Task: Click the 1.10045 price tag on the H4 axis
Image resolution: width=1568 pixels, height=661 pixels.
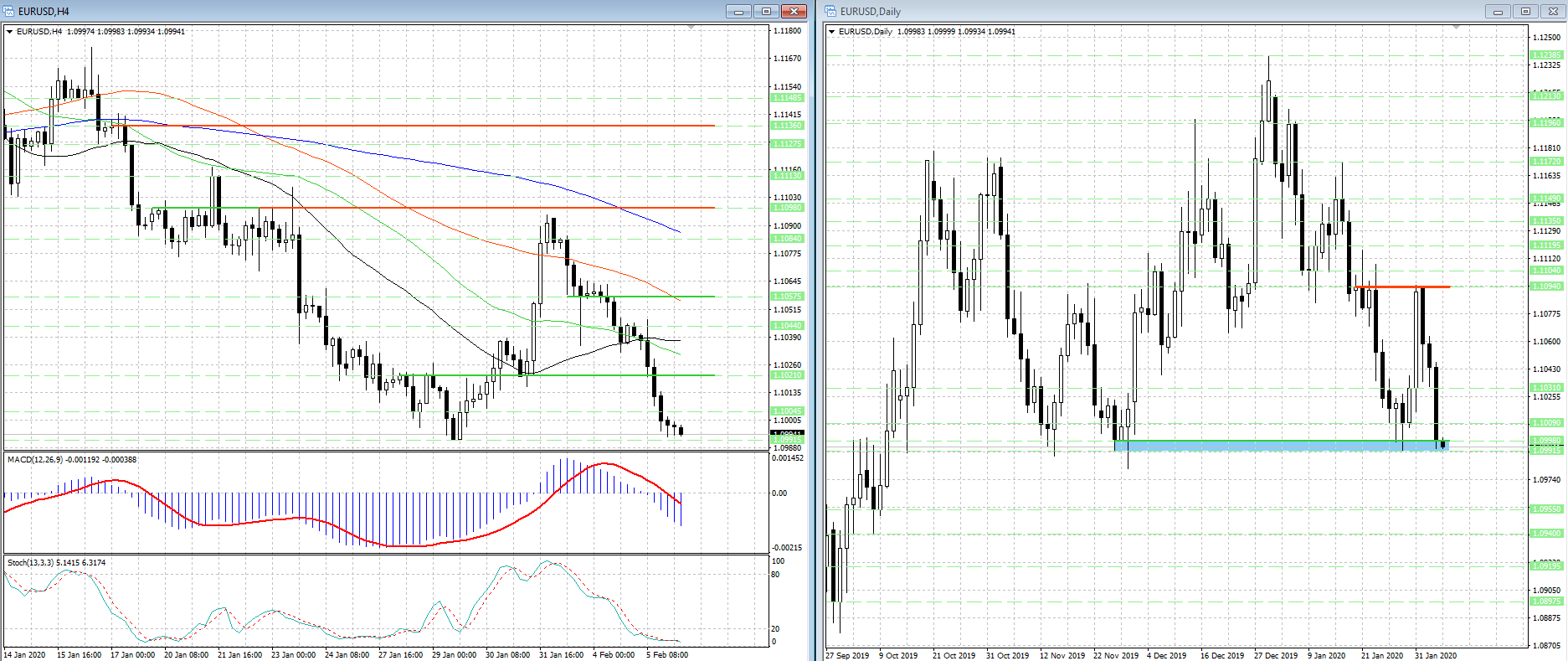Action: (787, 411)
